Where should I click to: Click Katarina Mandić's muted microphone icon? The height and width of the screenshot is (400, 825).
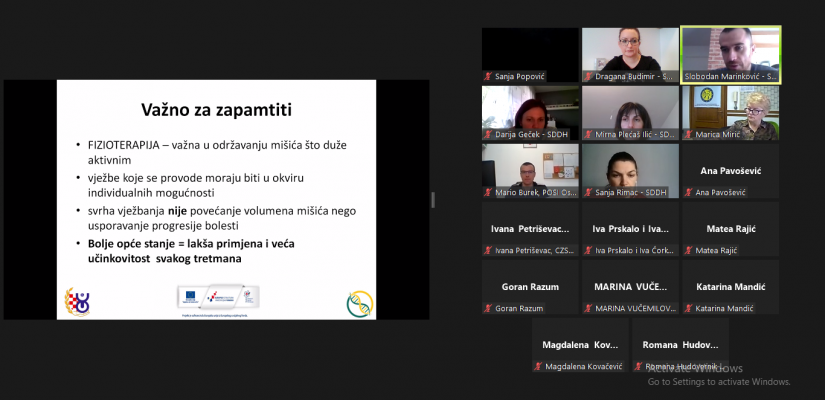688,308
